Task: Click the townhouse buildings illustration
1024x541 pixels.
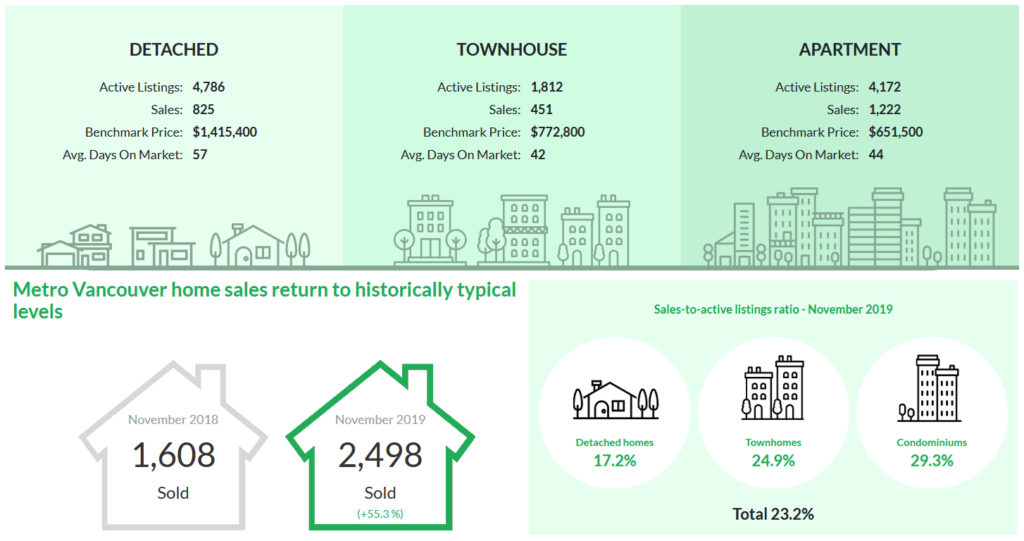Action: 512,231
